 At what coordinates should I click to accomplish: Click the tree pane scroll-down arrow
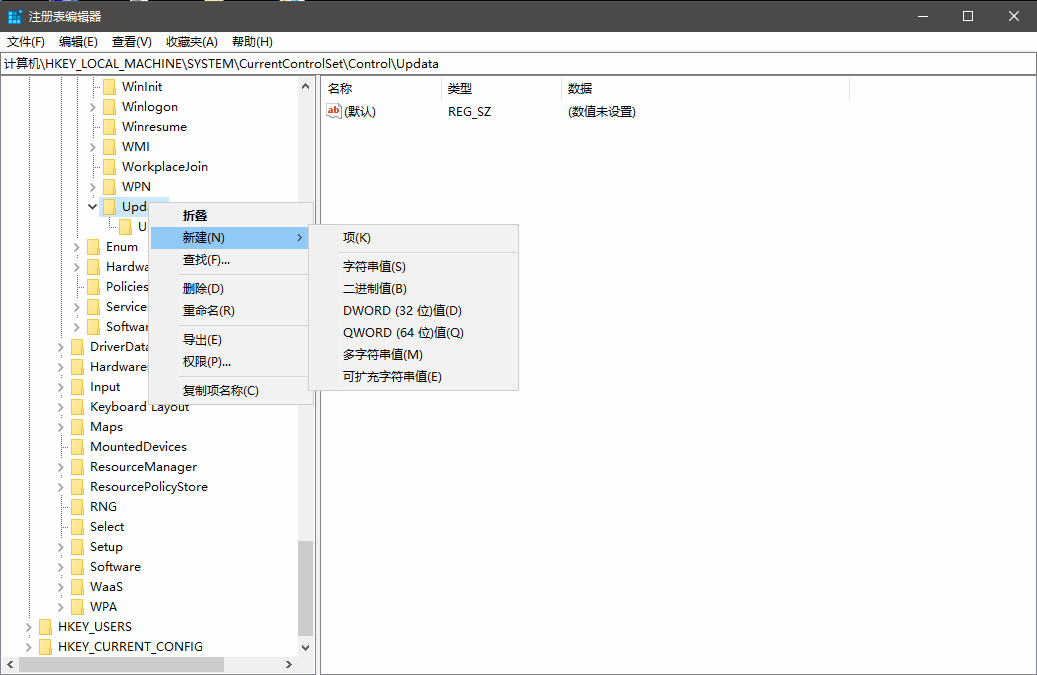tap(305, 647)
